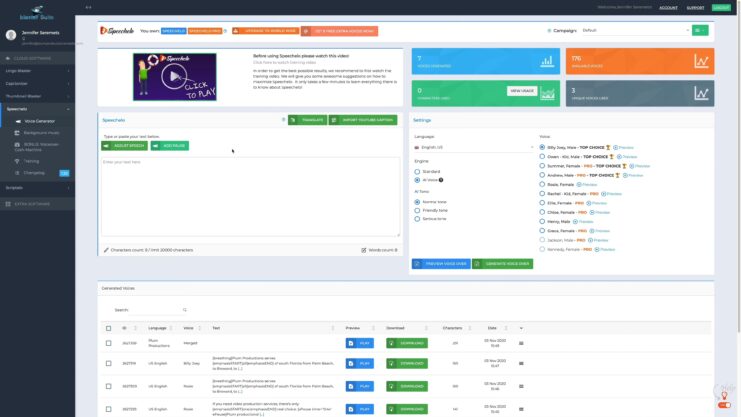This screenshot has width=741, height=417.
Task: Click the AI Voice info icon
Action: point(441,180)
